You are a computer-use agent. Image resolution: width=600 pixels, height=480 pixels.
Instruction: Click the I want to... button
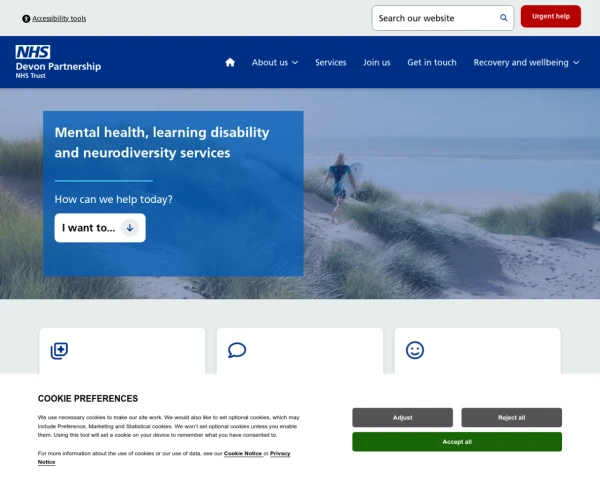[x=100, y=228]
